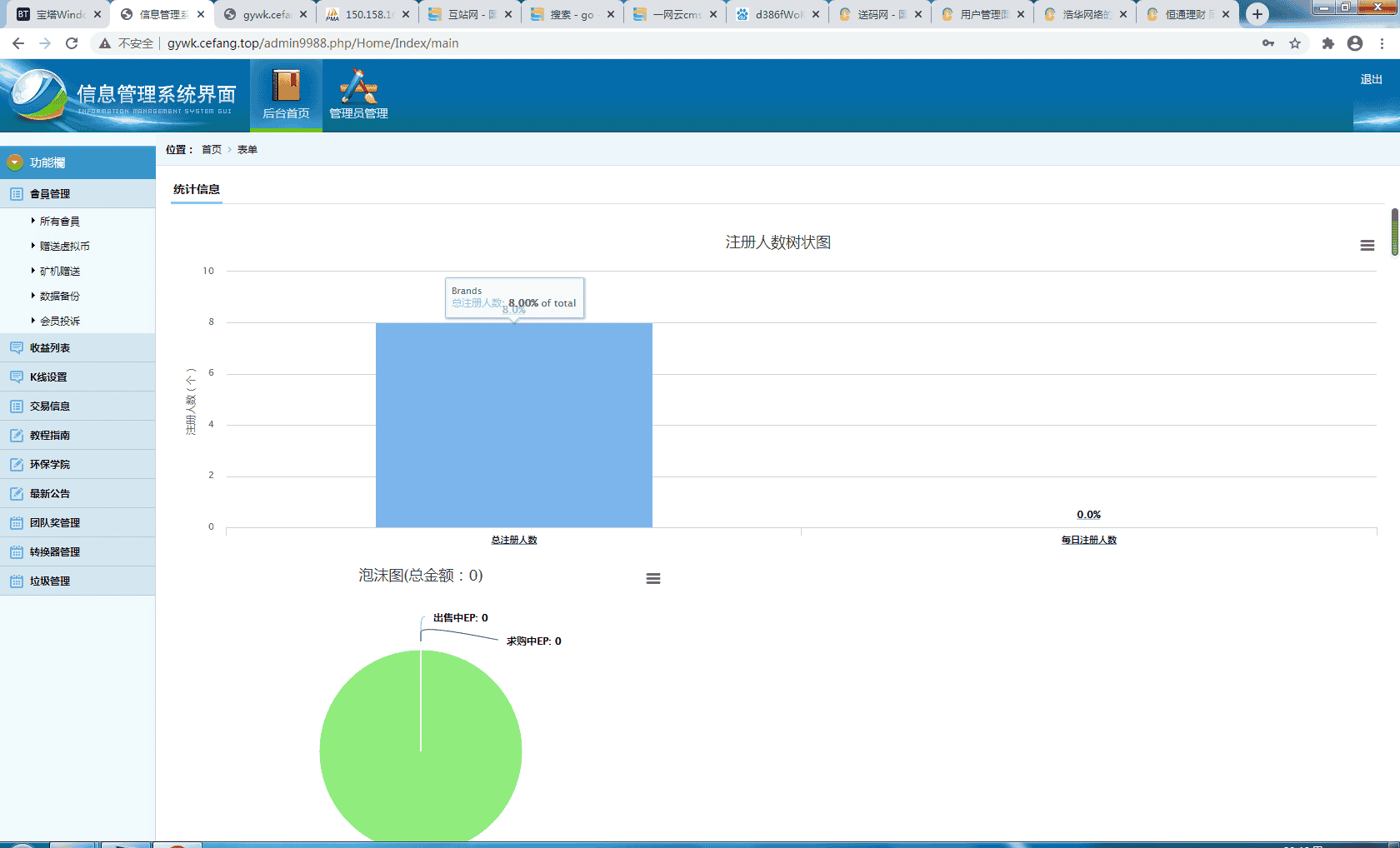Switch to the 送码网 browser tab
1400x848 pixels.
point(880,14)
